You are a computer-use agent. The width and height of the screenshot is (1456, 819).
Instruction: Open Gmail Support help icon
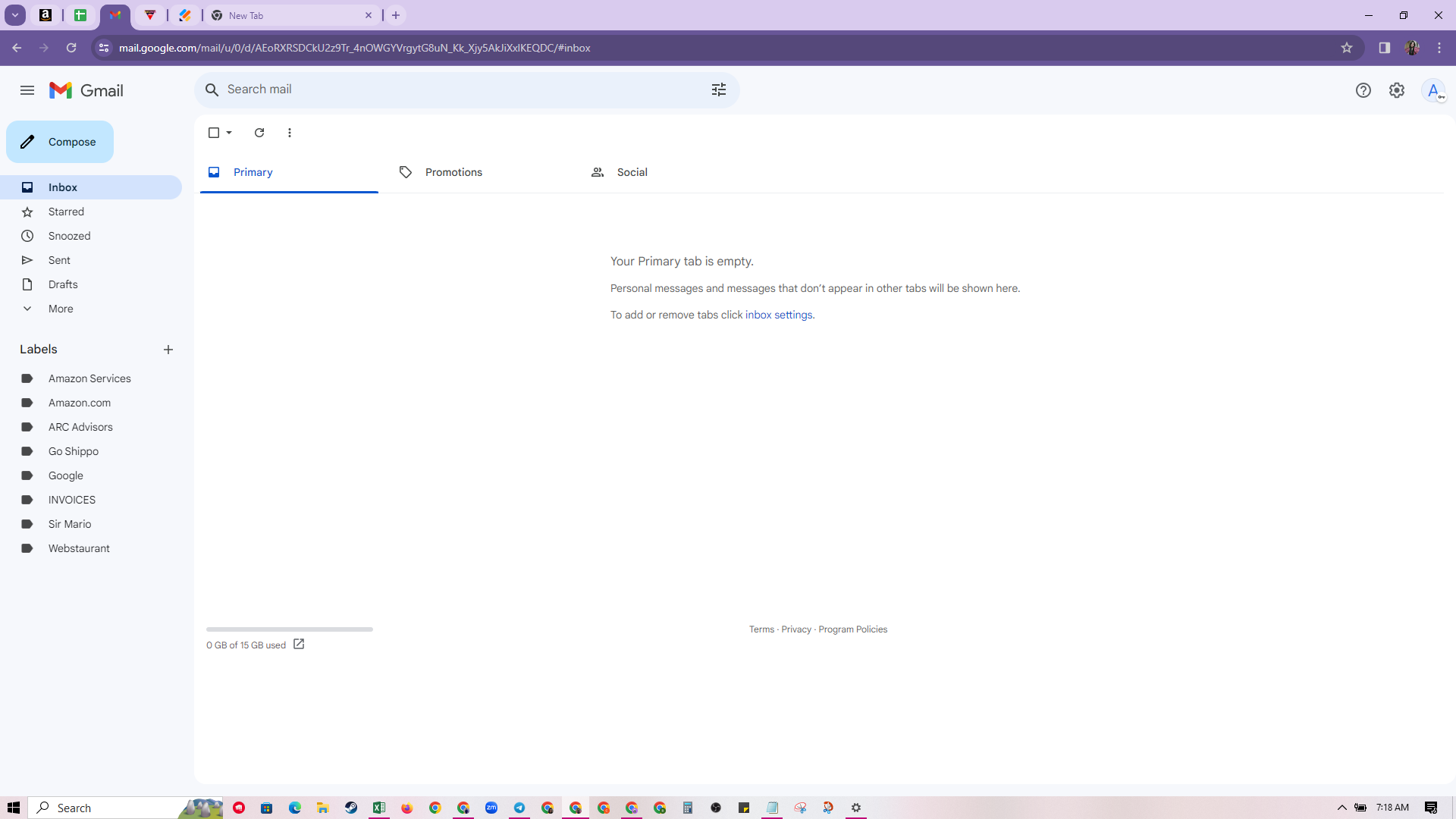coord(1363,90)
